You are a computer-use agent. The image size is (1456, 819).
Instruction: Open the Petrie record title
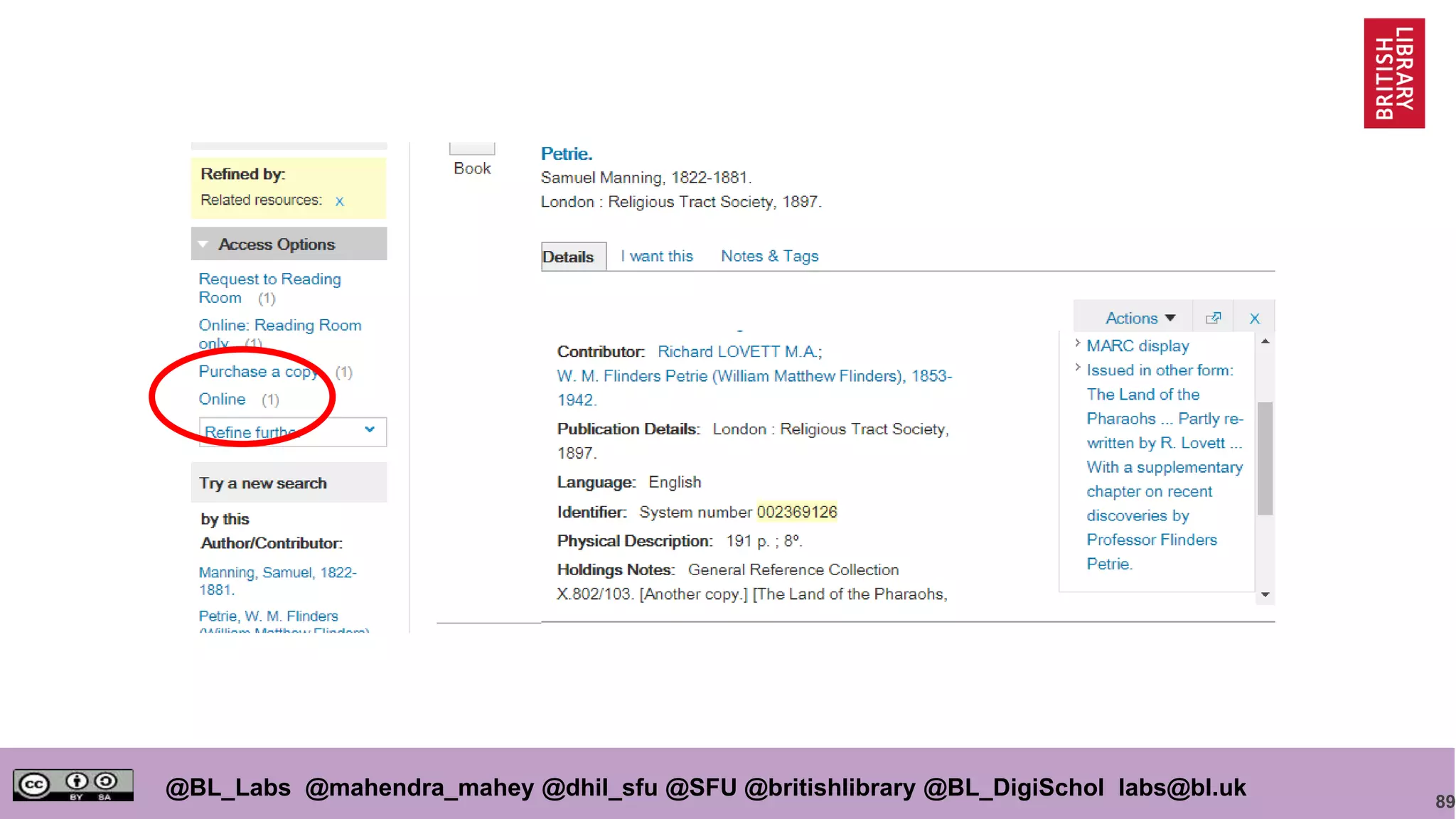566,154
